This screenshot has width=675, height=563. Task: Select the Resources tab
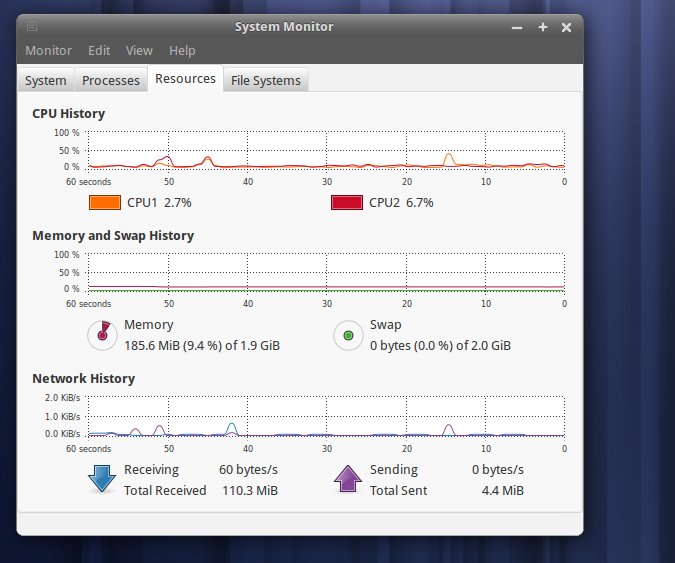pyautogui.click(x=185, y=79)
